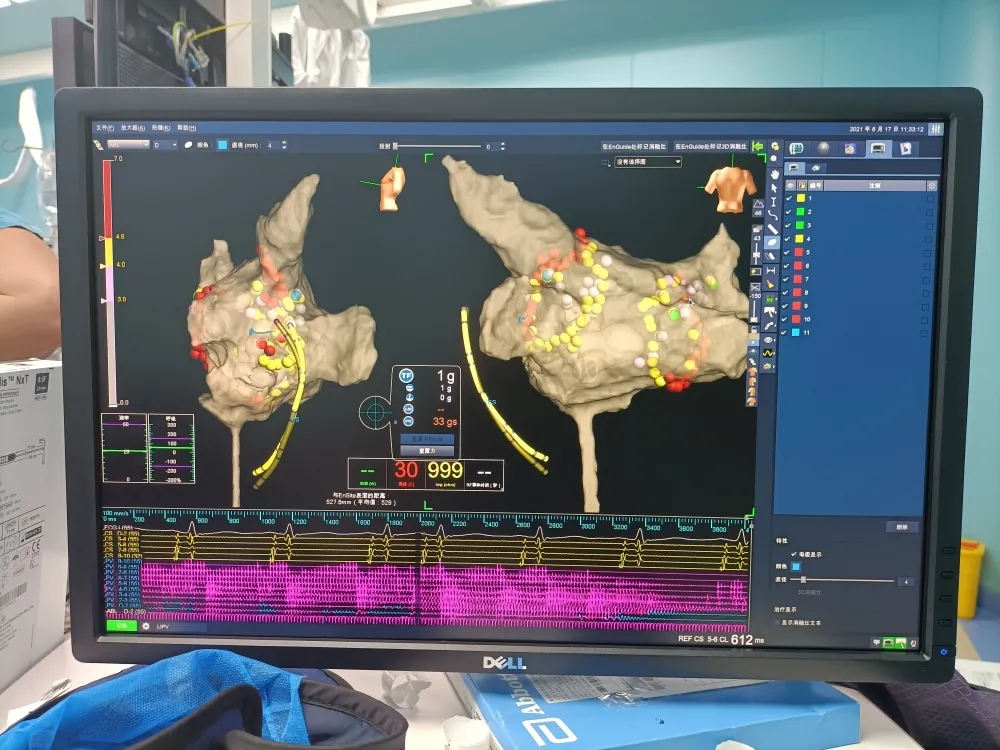Choose the curved line drawing tool
The image size is (1000, 750).
point(773,215)
